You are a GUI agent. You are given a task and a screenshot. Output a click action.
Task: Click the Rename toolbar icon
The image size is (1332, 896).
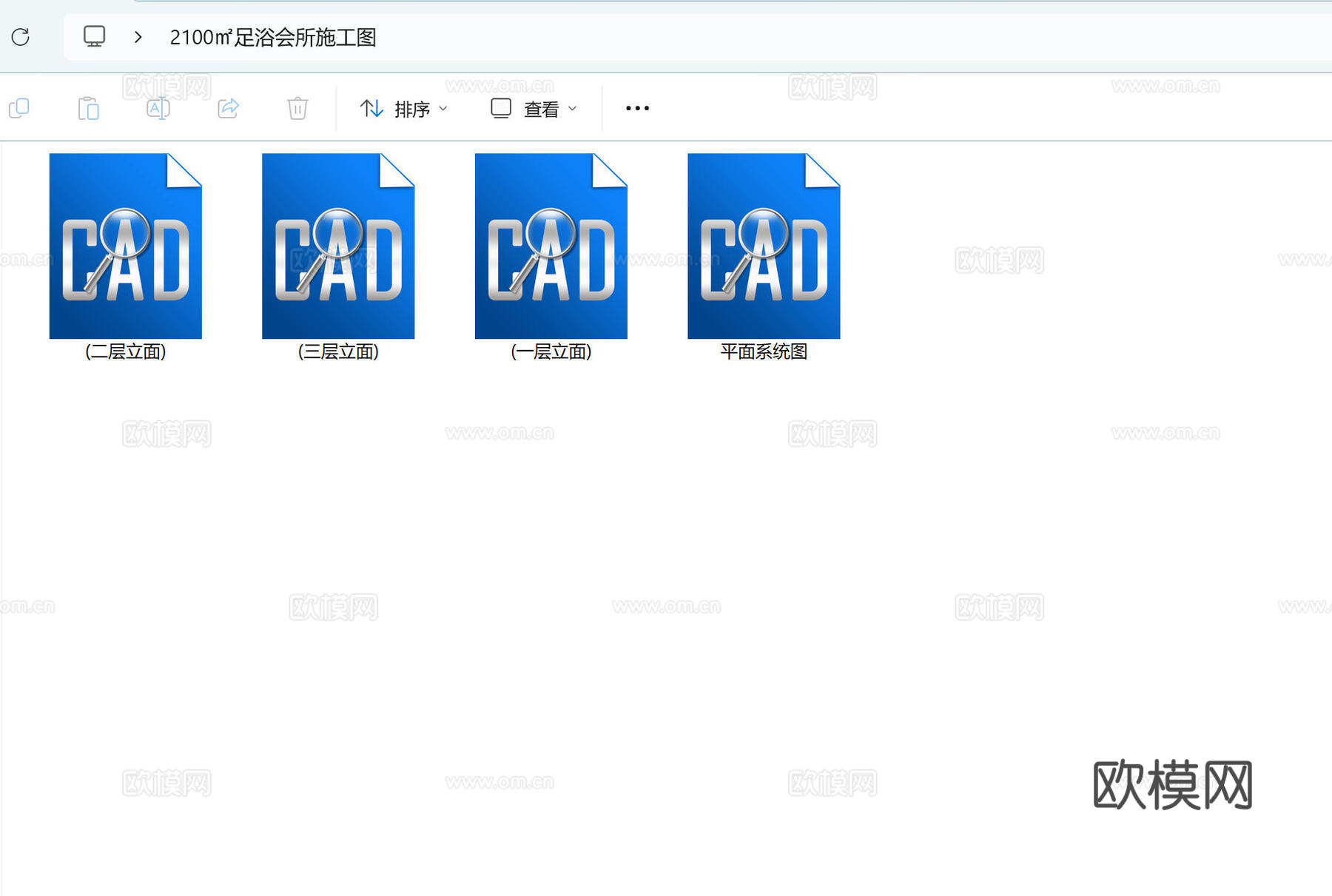point(158,109)
